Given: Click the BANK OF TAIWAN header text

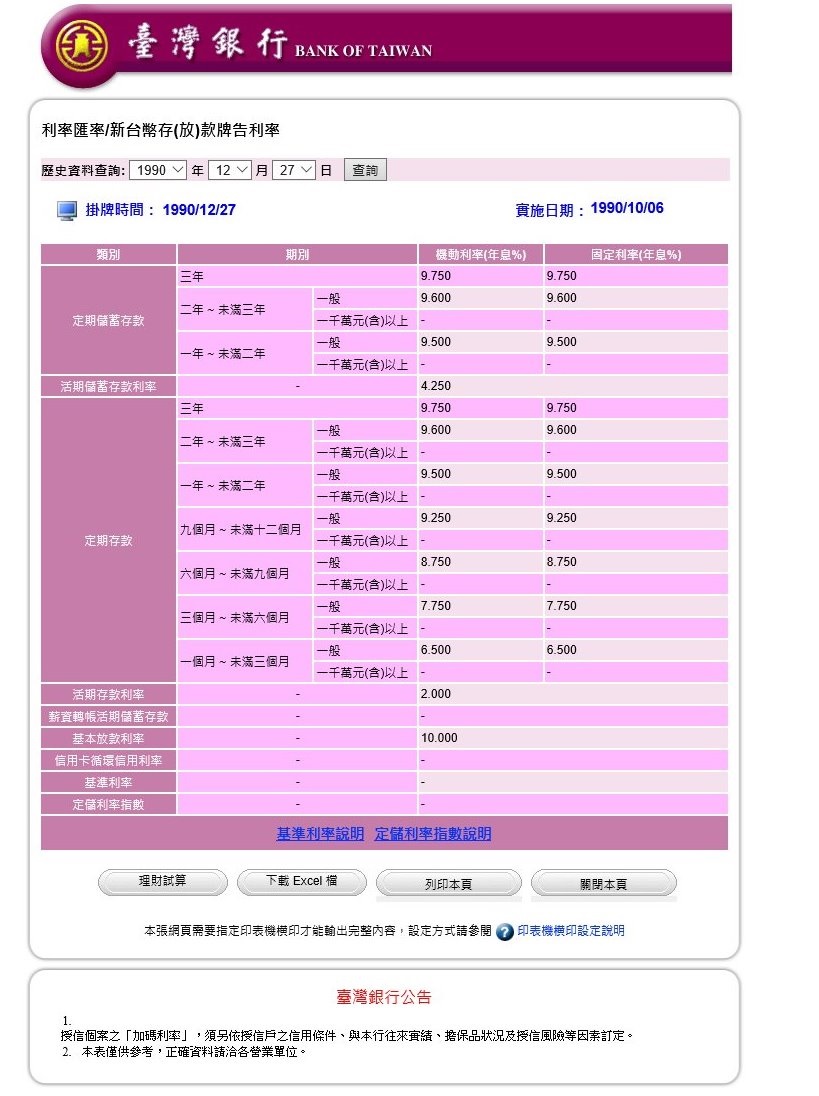Looking at the screenshot, I should point(363,50).
